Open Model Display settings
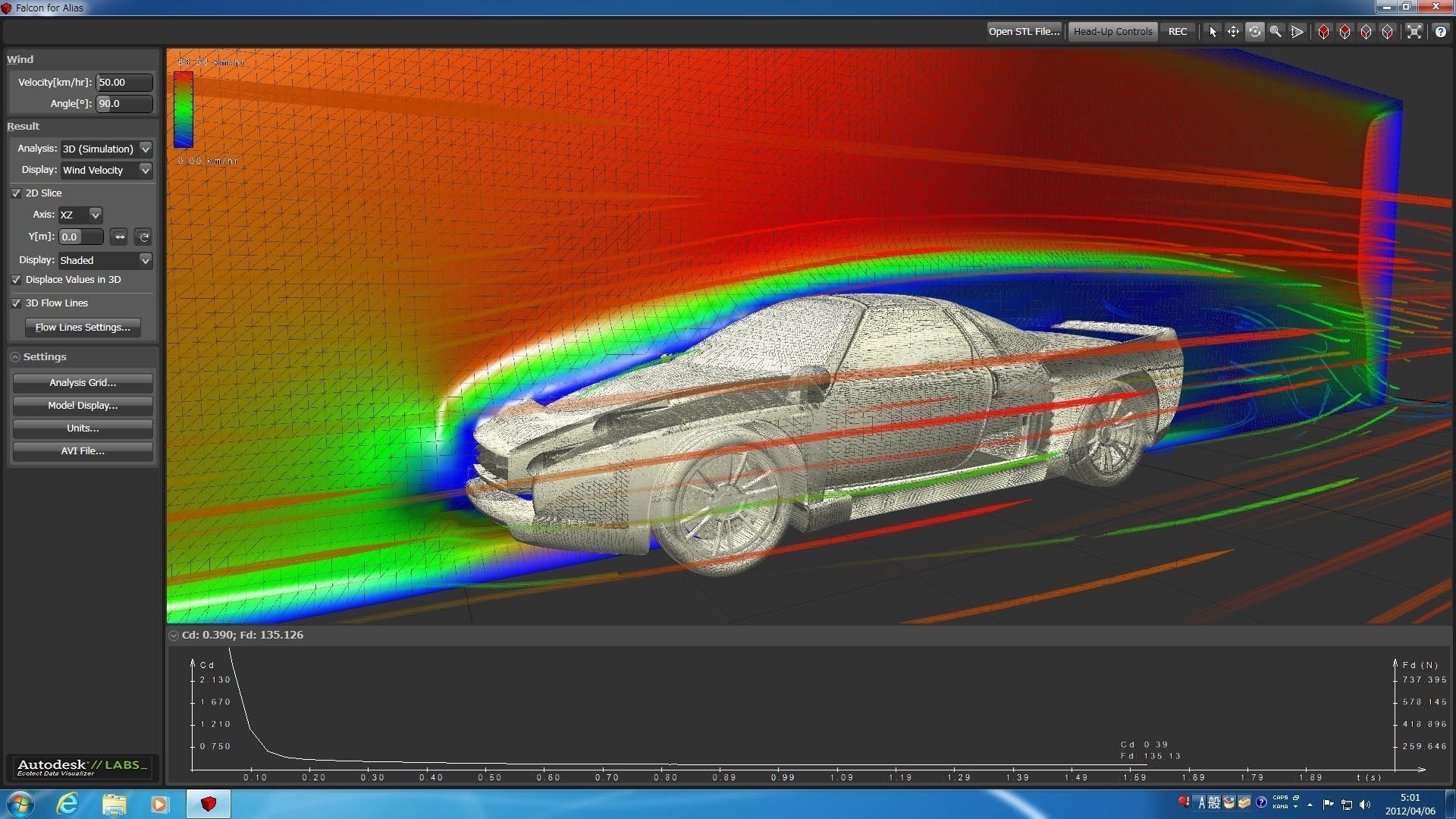 point(83,406)
